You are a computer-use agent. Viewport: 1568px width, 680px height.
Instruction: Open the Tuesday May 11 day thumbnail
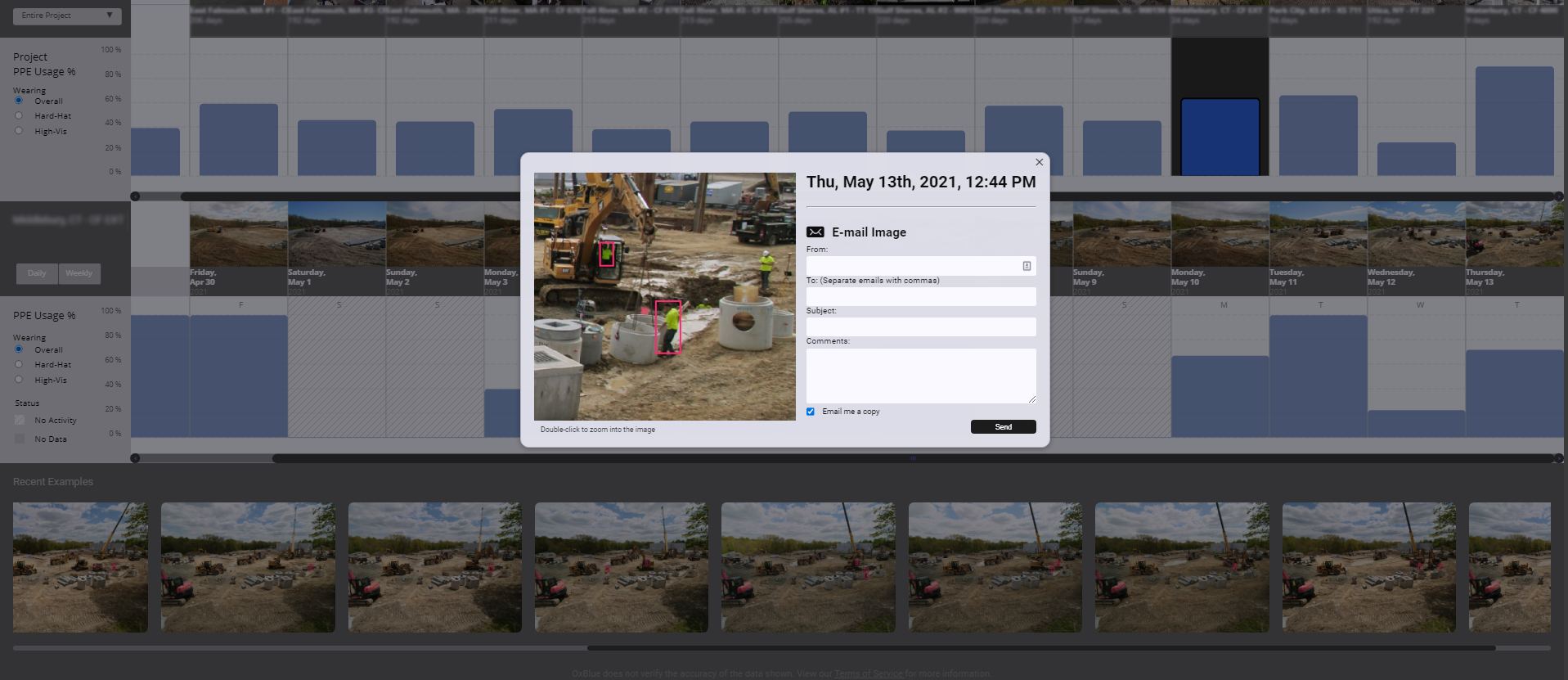1319,235
